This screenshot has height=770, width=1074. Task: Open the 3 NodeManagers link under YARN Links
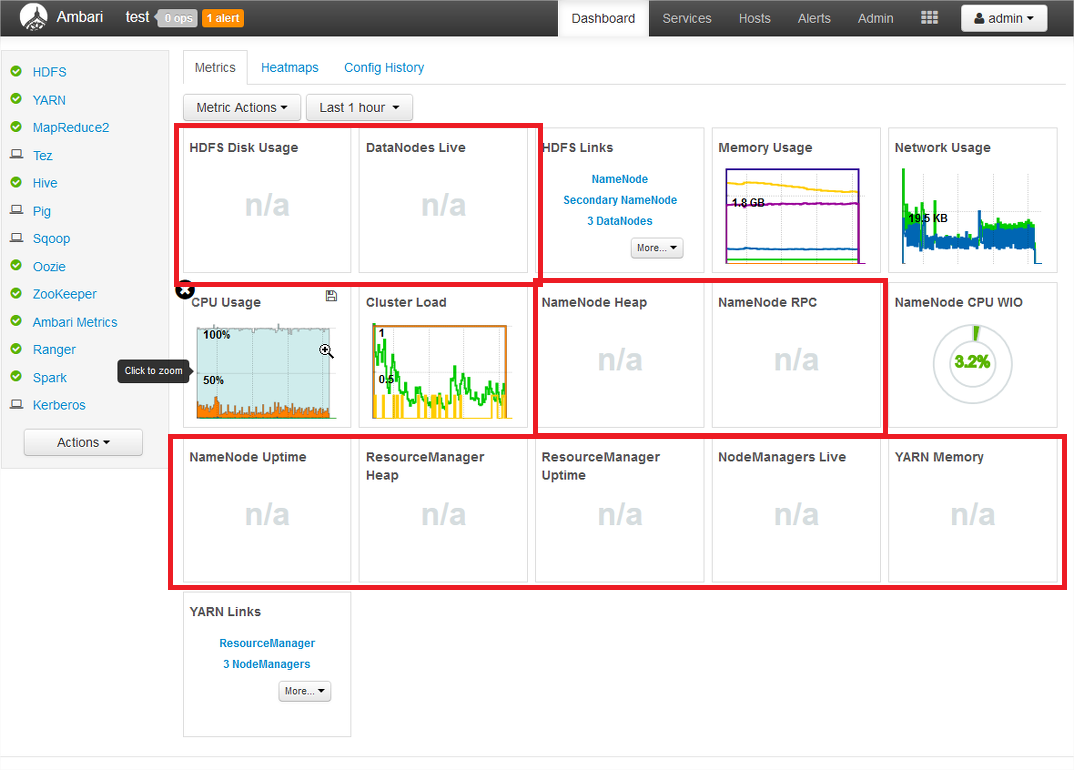pyautogui.click(x=266, y=664)
